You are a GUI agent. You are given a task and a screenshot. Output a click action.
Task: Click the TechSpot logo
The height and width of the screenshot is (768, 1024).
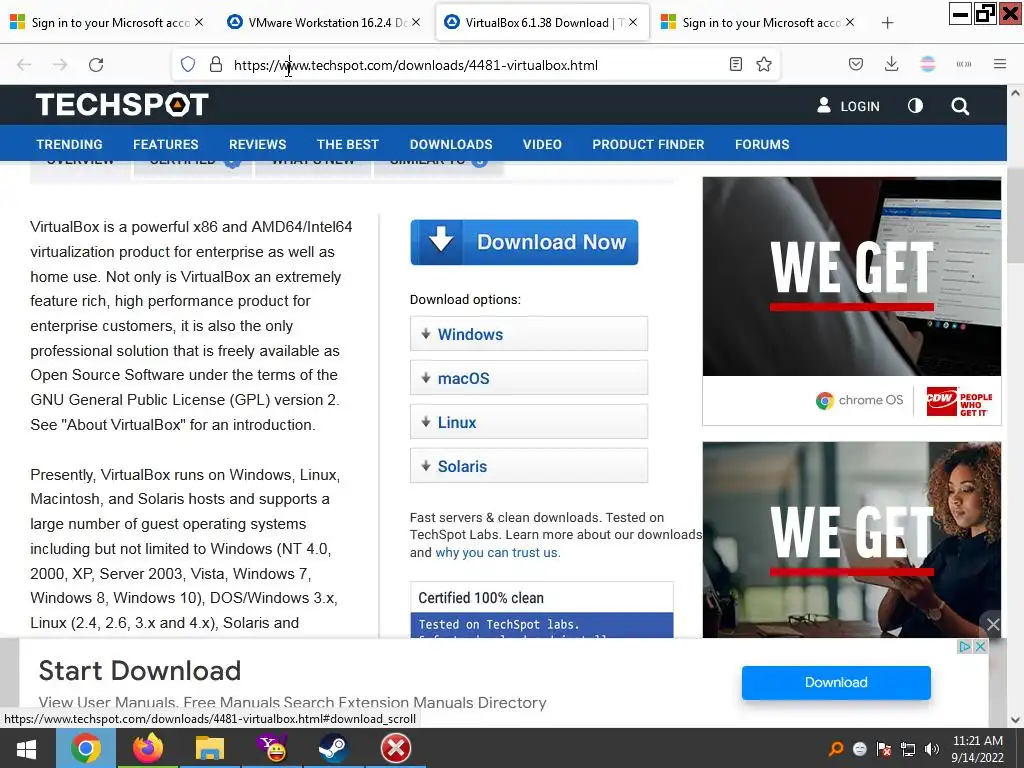coord(122,104)
